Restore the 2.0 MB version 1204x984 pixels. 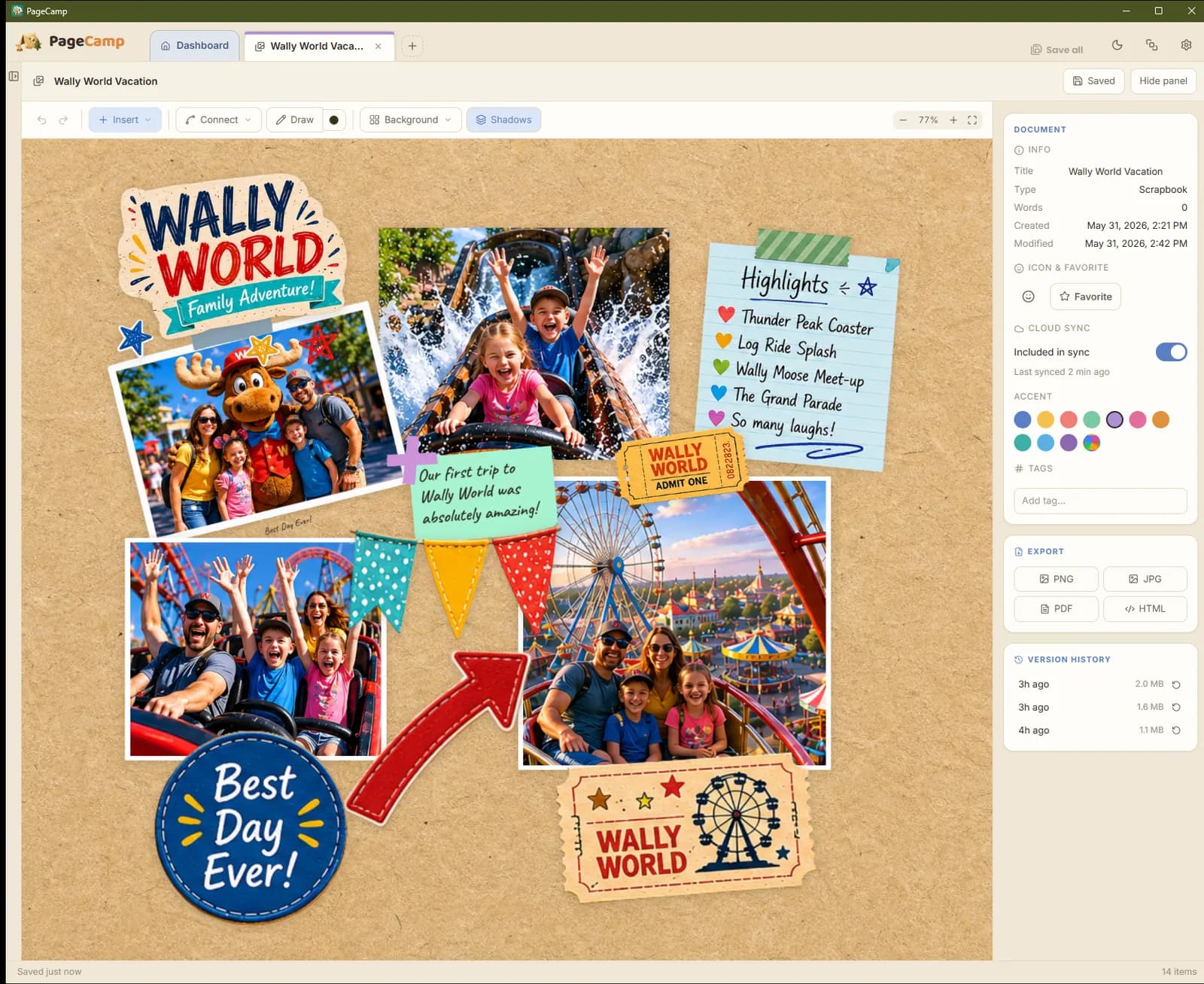[x=1176, y=684]
